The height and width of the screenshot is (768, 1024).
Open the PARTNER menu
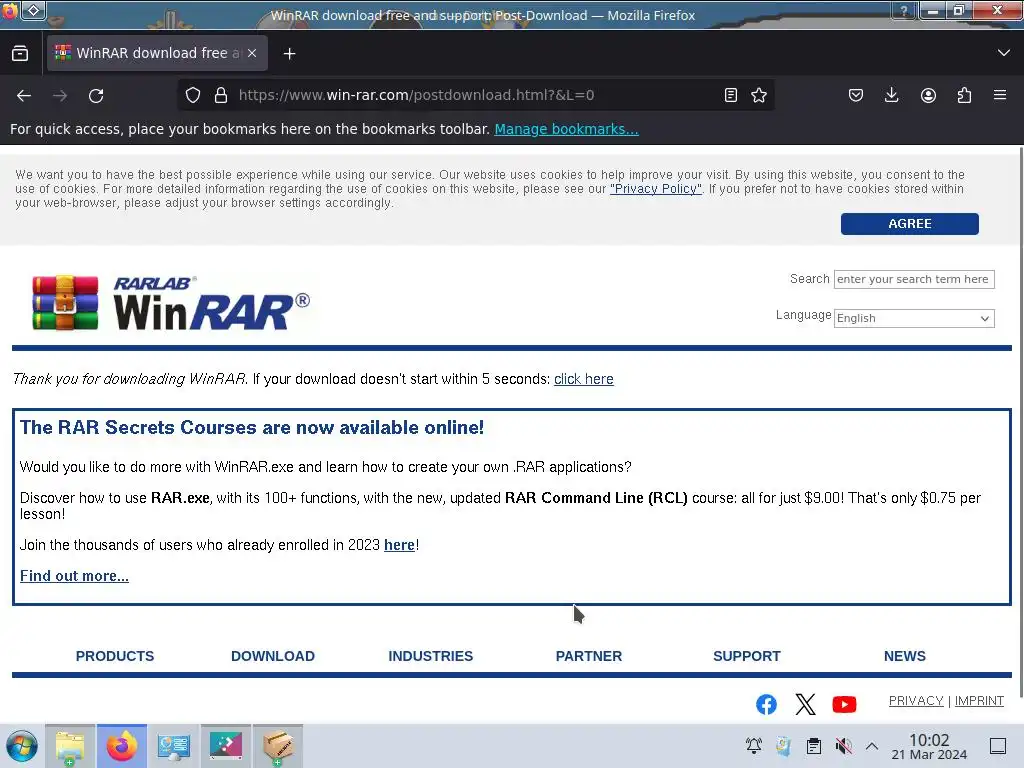click(588, 656)
